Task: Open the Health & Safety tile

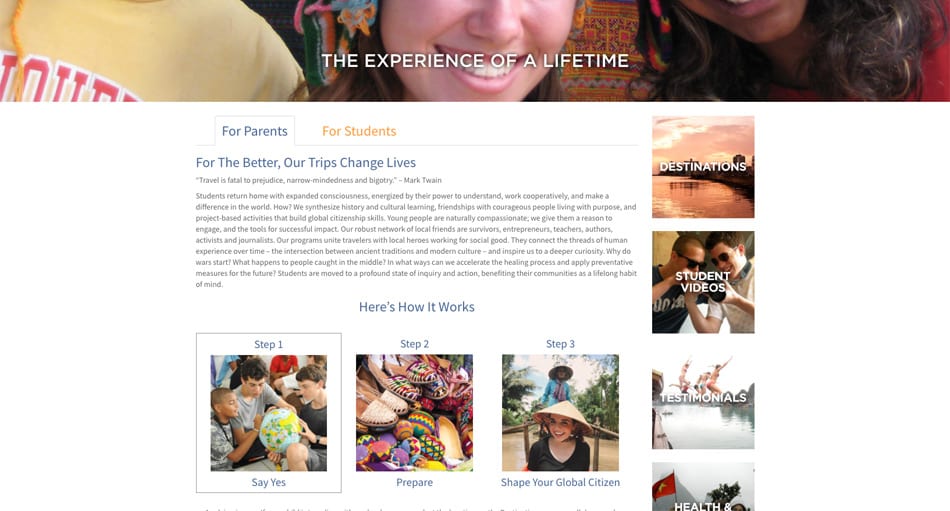Action: click(x=703, y=487)
